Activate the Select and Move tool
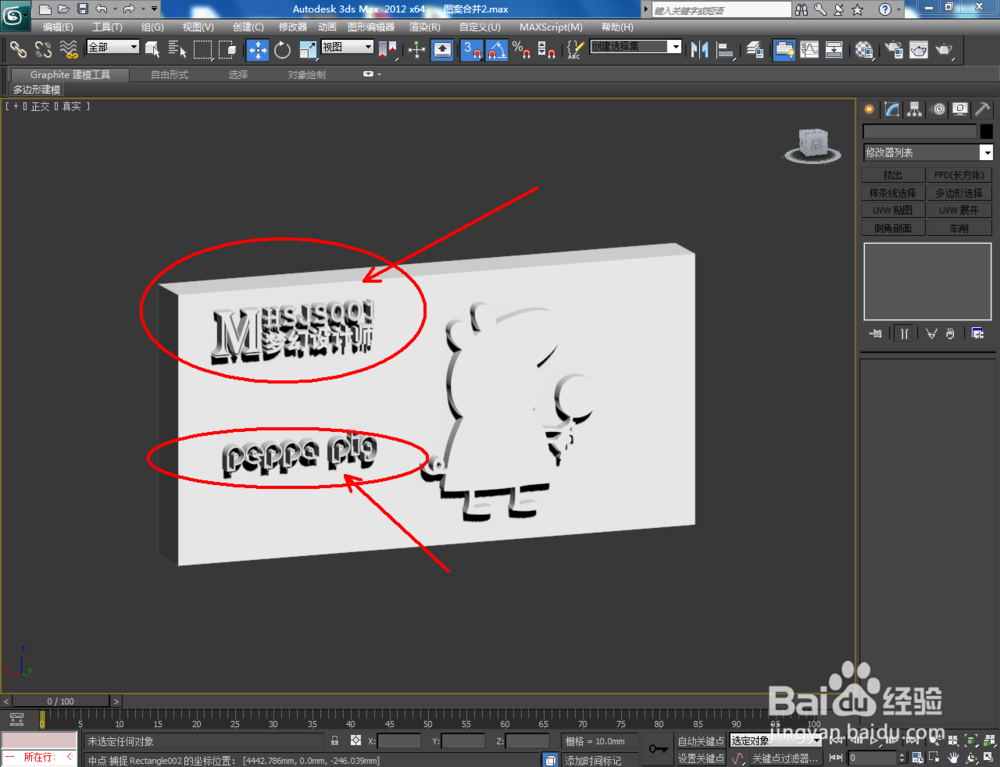 [258, 49]
